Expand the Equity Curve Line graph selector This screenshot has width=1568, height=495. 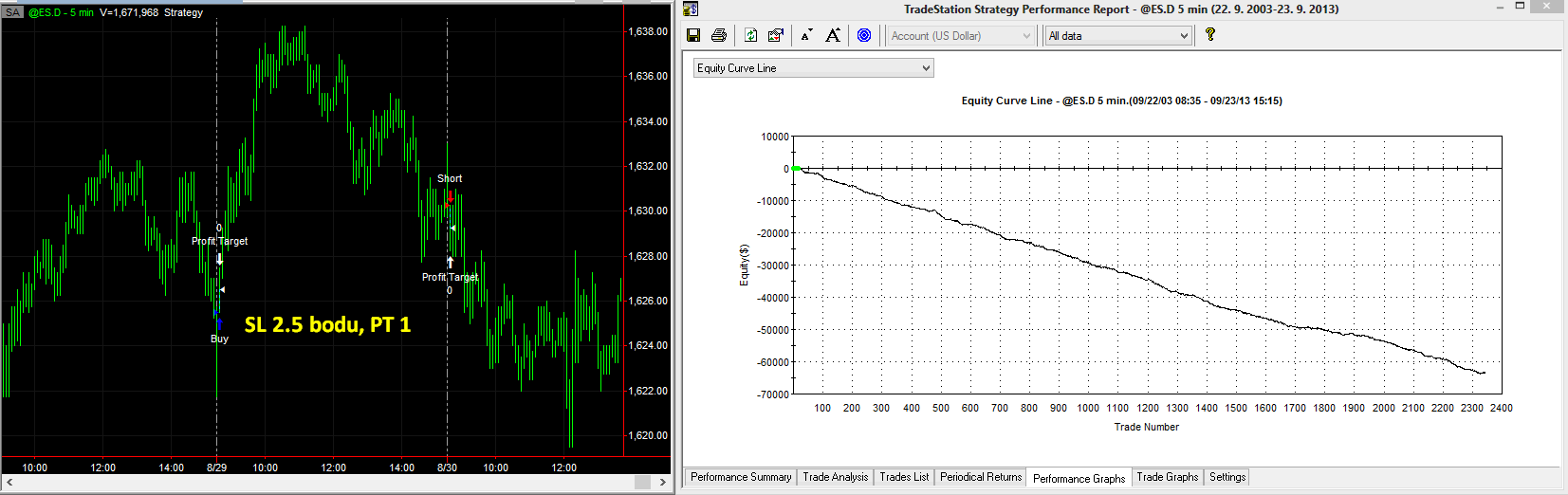[x=814, y=68]
